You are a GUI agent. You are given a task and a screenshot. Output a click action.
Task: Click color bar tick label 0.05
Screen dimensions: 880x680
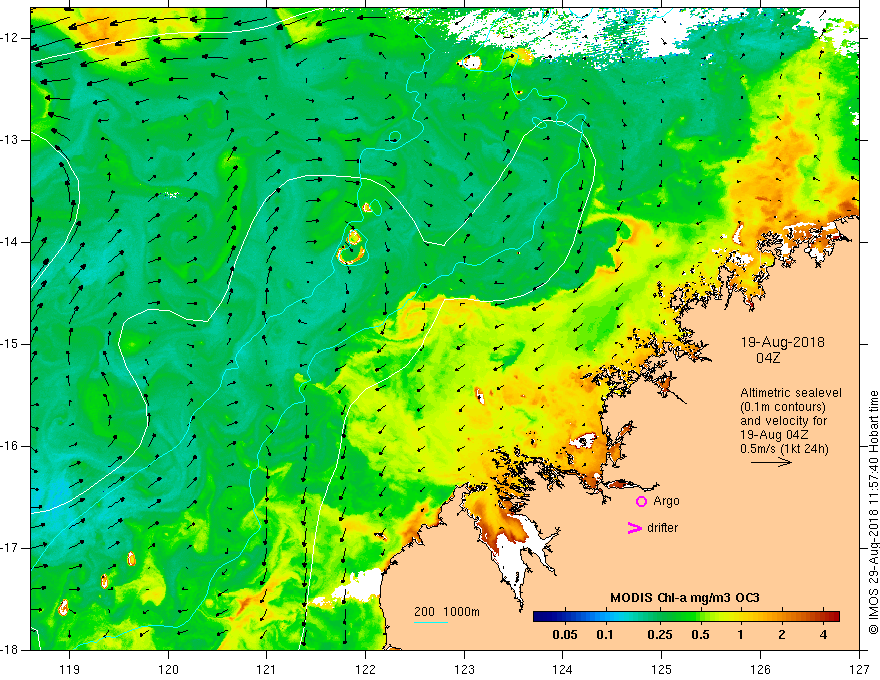(x=565, y=635)
